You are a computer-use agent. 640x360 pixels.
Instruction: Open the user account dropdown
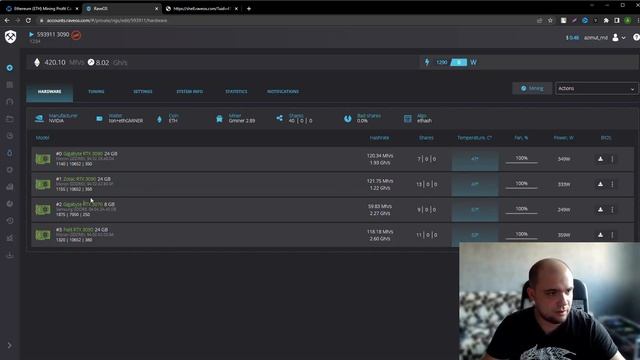(x=619, y=38)
